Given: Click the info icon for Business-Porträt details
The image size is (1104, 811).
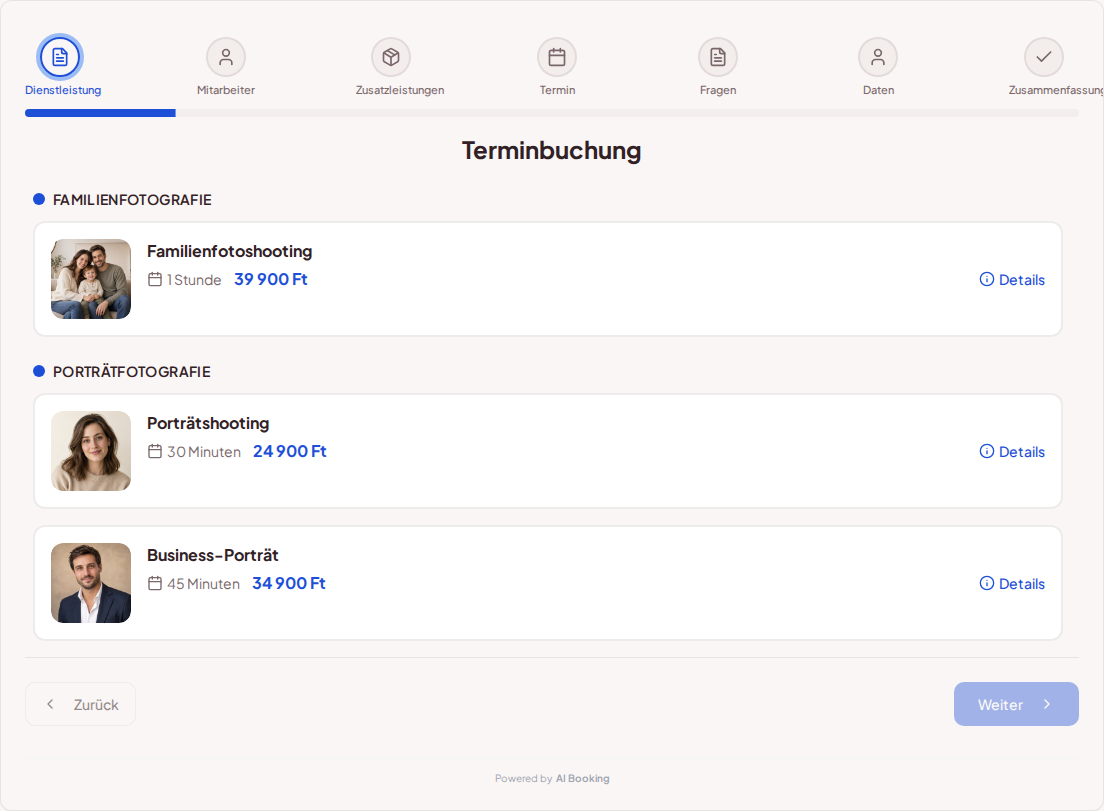Looking at the screenshot, I should click(x=986, y=583).
